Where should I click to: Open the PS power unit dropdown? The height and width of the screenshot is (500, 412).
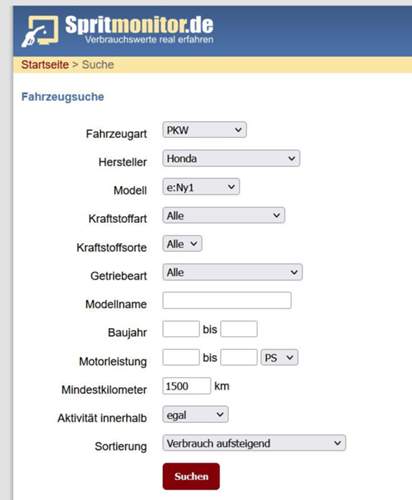click(279, 357)
